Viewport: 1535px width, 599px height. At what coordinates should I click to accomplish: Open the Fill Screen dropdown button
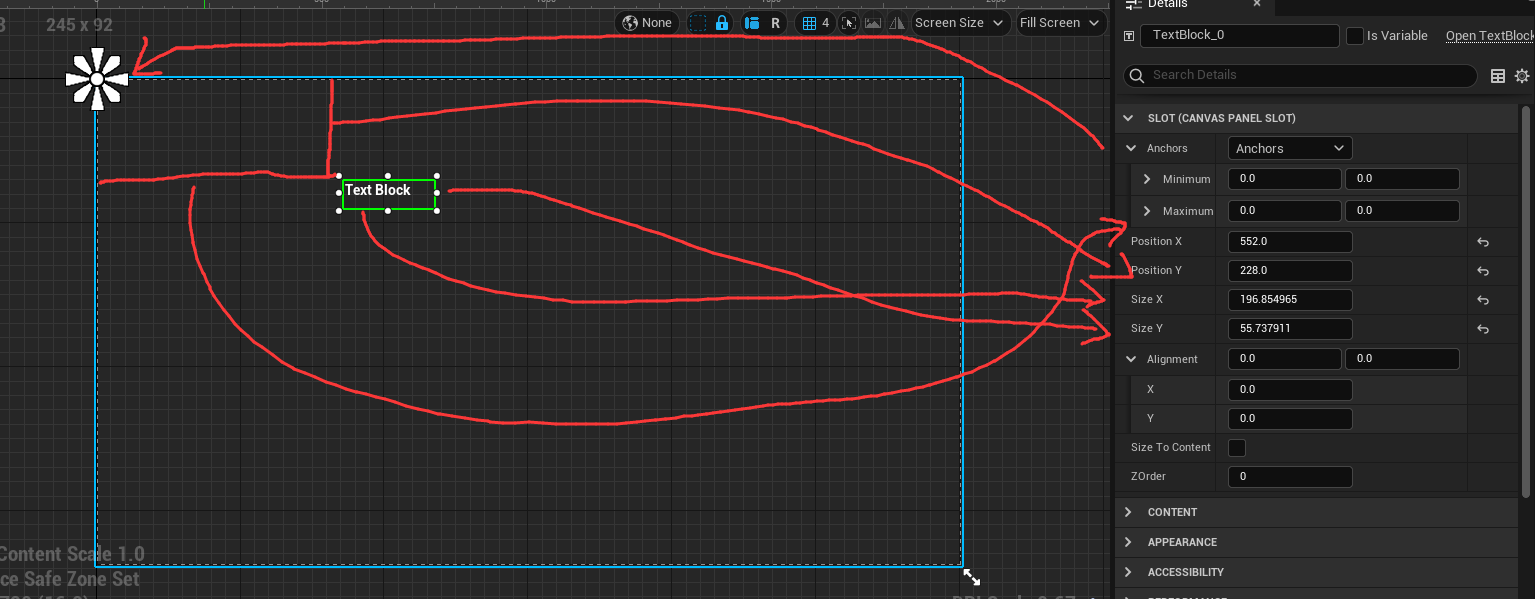(1059, 23)
